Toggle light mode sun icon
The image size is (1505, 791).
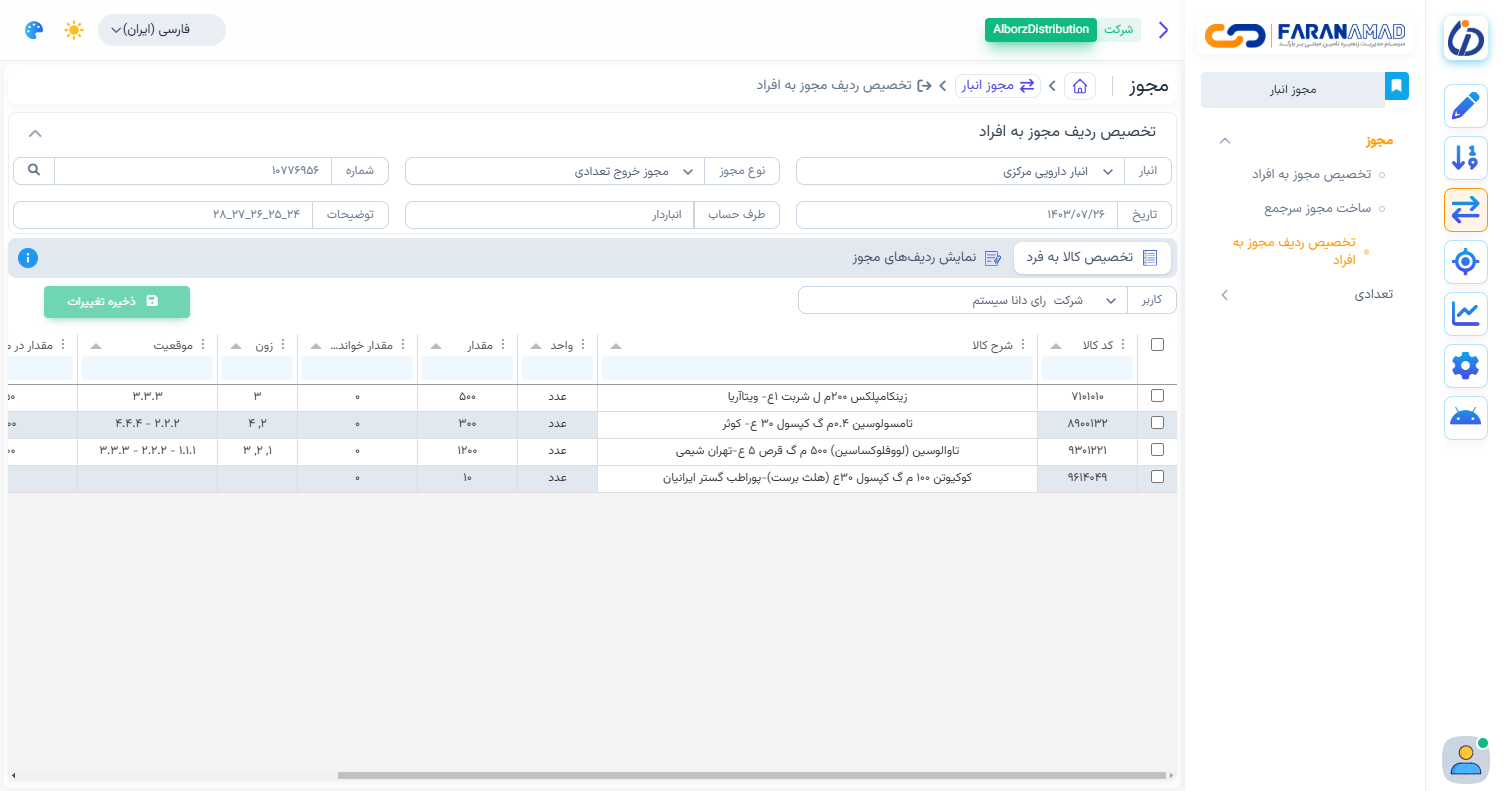(74, 30)
